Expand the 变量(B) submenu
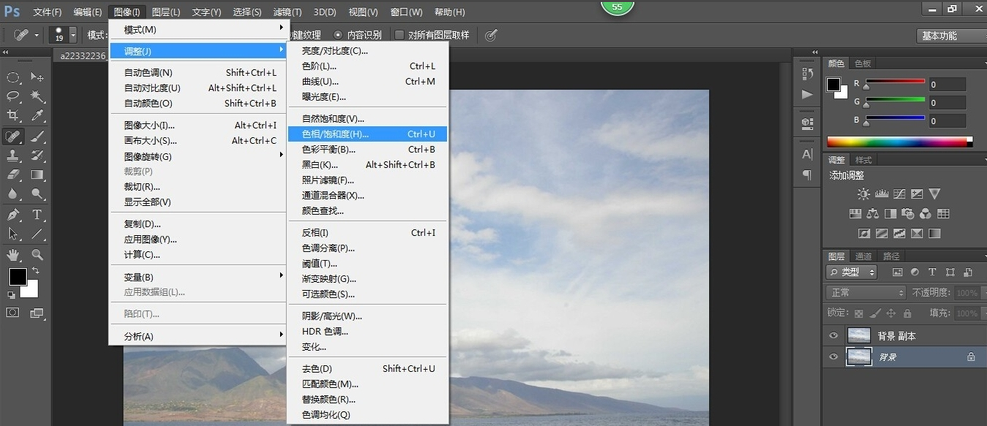 tap(199, 277)
